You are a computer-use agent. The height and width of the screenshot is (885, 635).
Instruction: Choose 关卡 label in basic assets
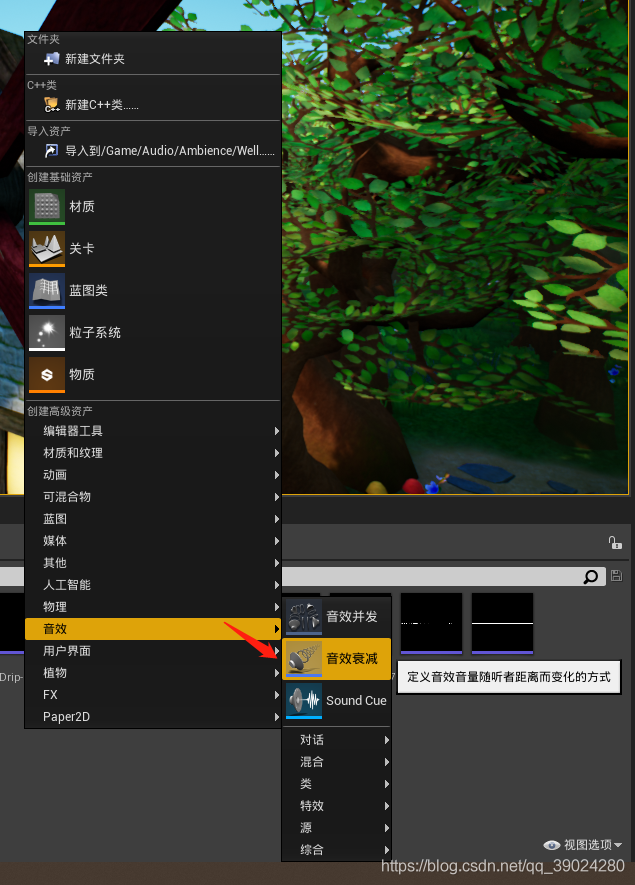(82, 248)
